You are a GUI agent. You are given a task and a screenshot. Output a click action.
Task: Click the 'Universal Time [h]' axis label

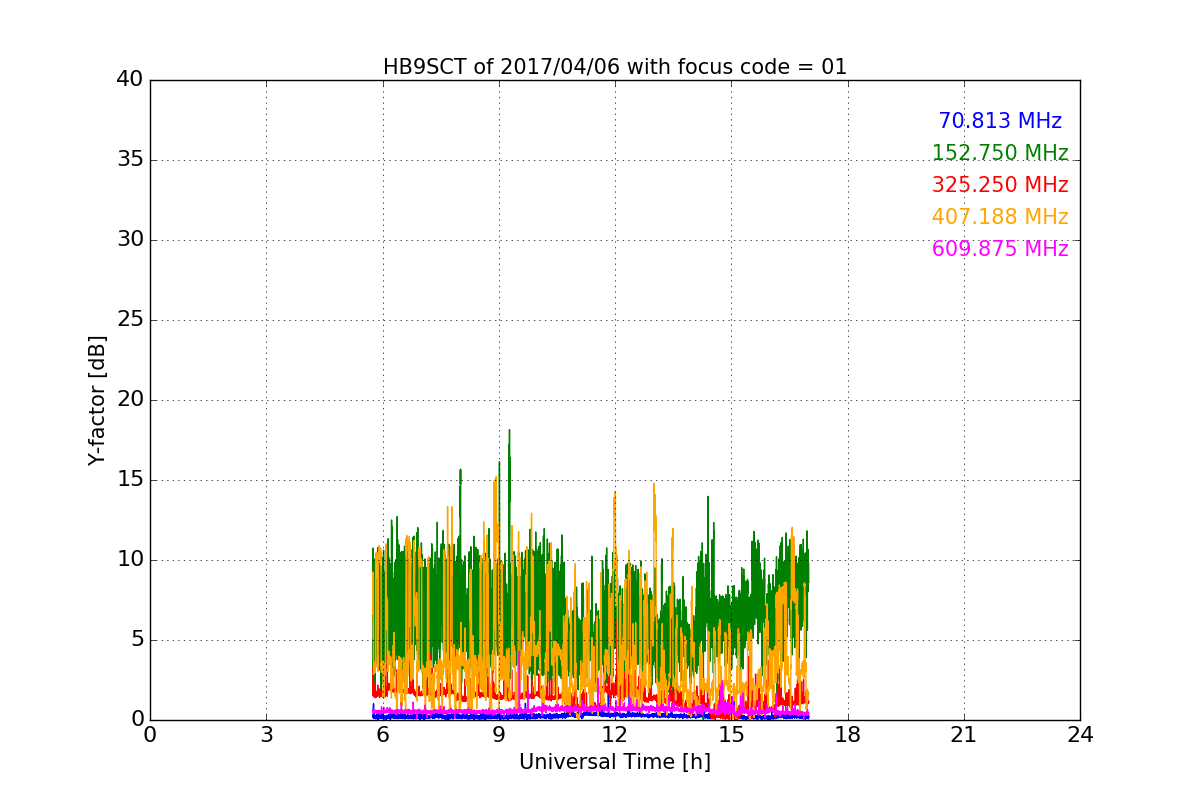coord(615,762)
